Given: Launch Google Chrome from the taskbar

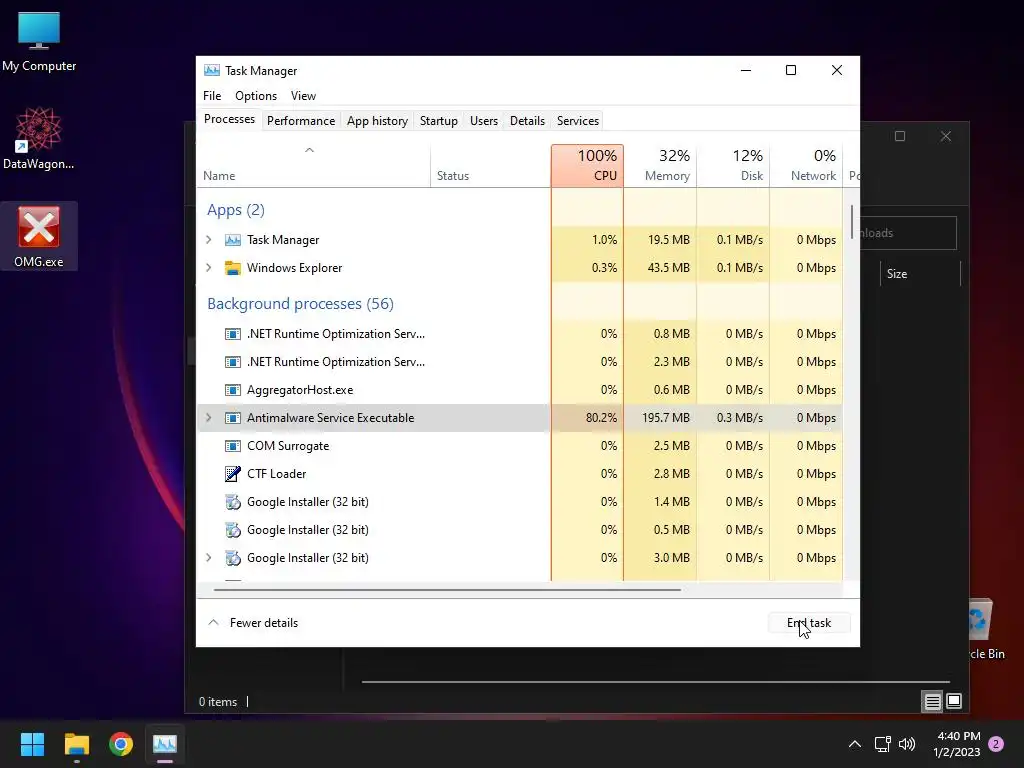Looking at the screenshot, I should coord(121,744).
